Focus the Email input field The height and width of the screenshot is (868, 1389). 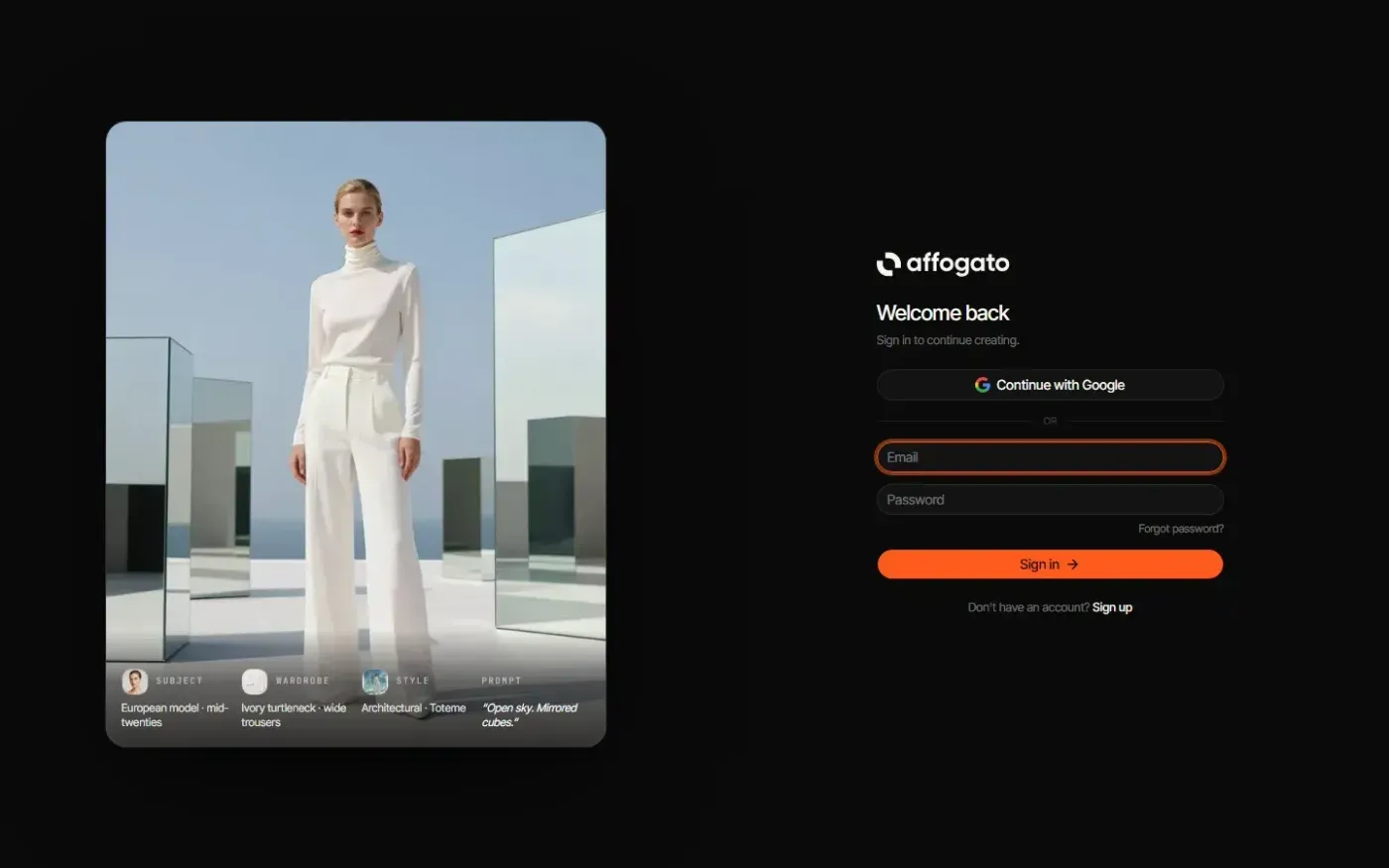coord(1050,457)
